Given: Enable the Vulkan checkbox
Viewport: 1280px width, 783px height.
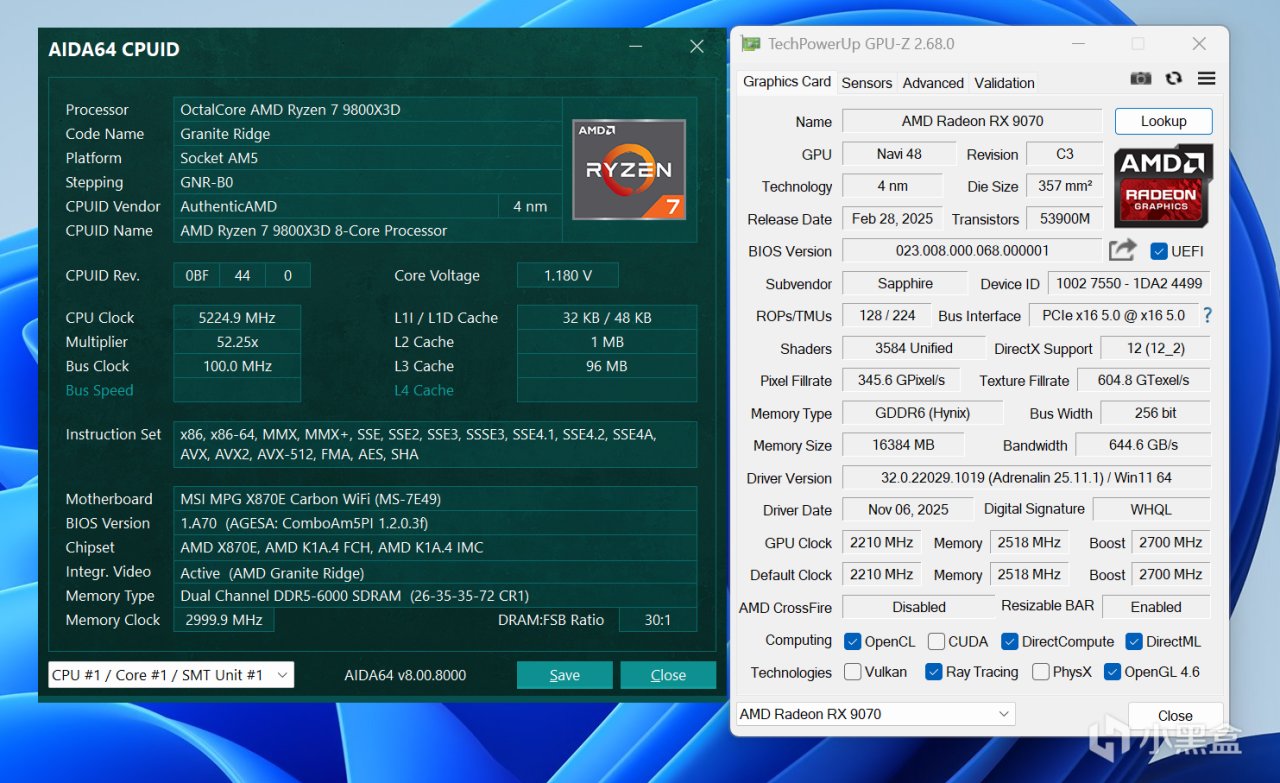Looking at the screenshot, I should click(853, 672).
